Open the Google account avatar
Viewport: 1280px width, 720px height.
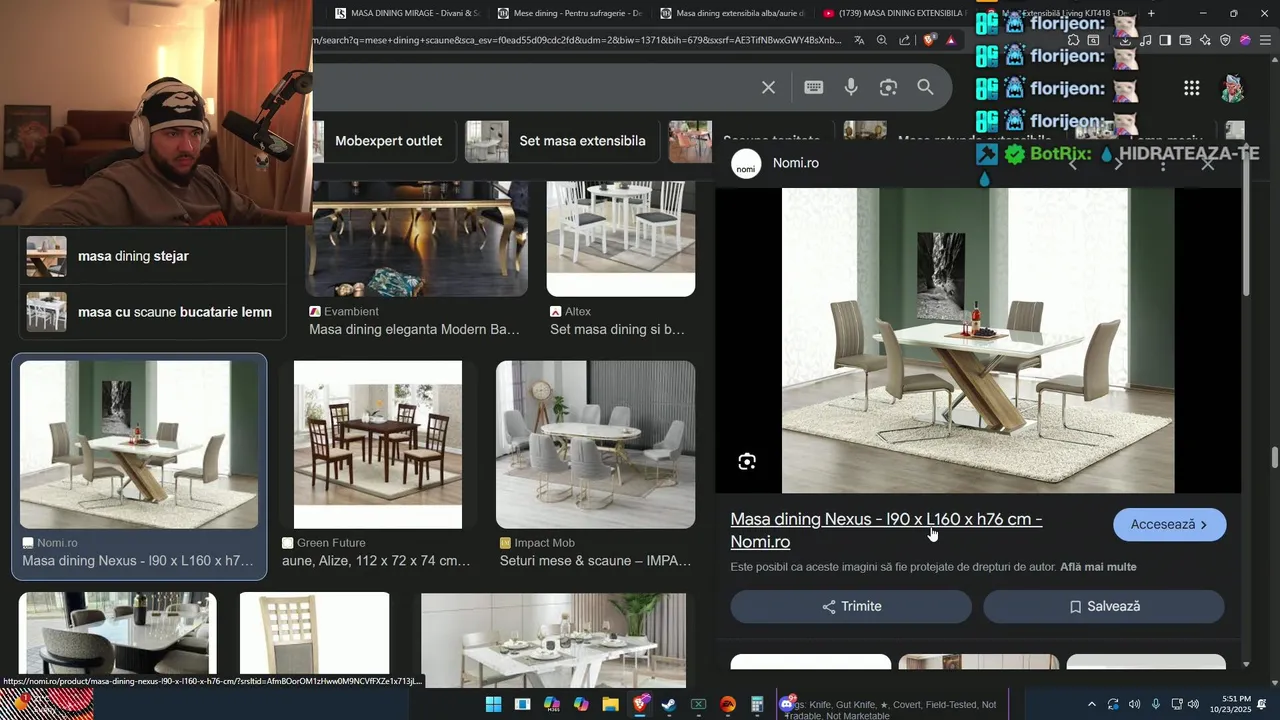point(1233,88)
